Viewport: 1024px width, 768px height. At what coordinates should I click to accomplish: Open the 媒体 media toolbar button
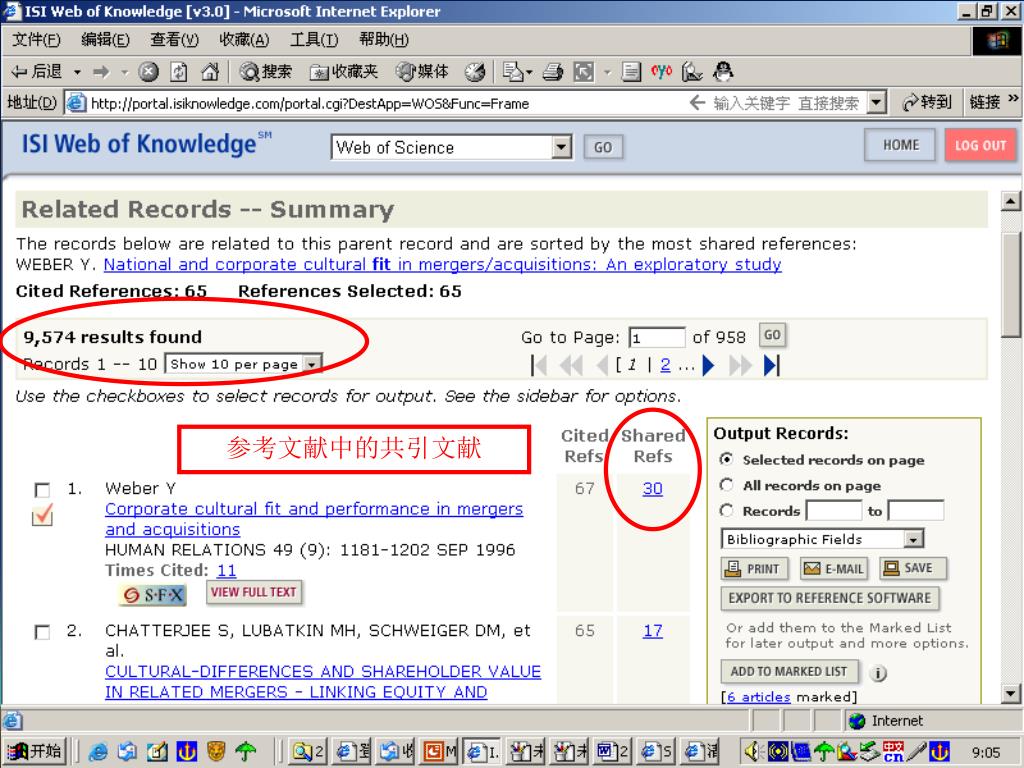[422, 72]
